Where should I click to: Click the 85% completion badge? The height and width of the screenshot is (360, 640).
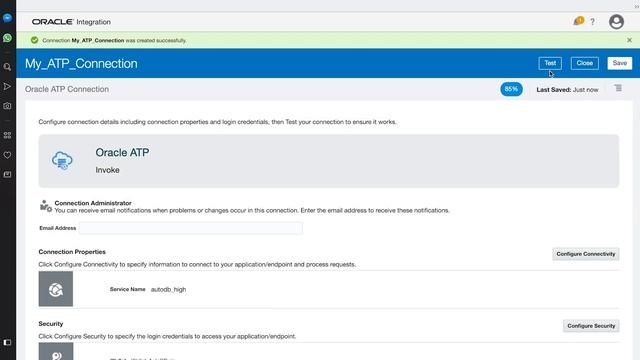tap(511, 89)
